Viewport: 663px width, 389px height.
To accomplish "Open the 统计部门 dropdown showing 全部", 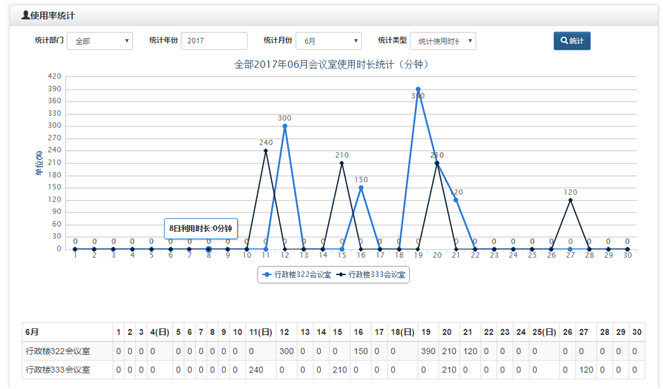I will click(x=100, y=41).
